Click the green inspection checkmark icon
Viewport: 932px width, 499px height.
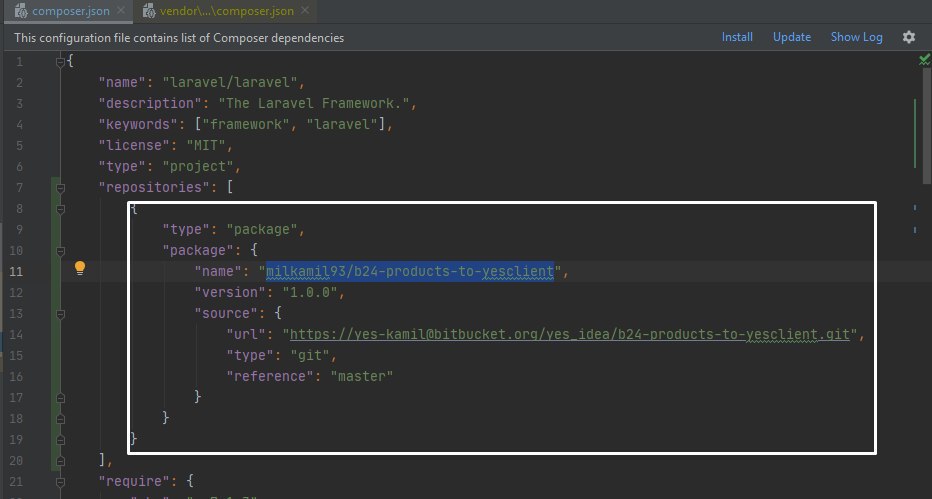pos(924,59)
